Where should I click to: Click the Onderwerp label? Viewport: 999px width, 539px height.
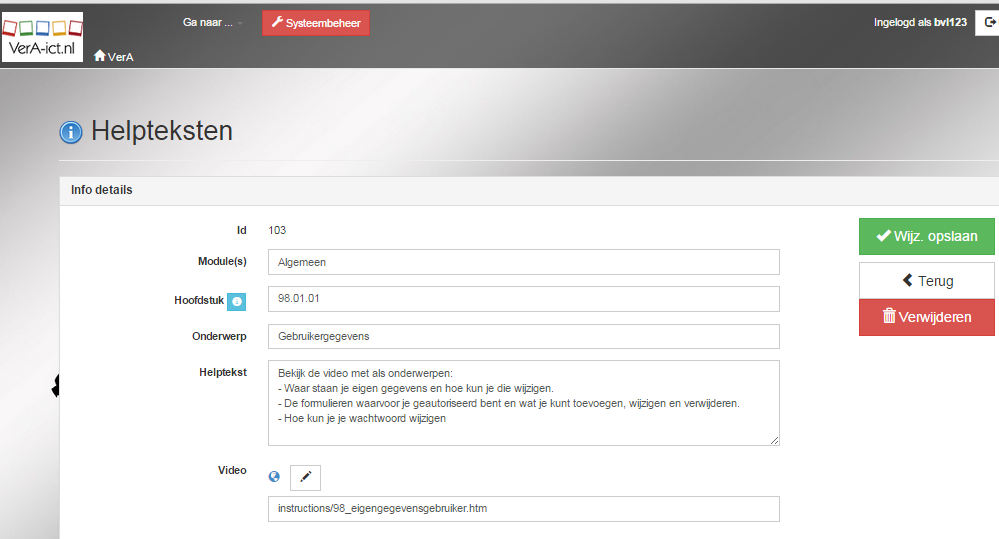tap(219, 336)
